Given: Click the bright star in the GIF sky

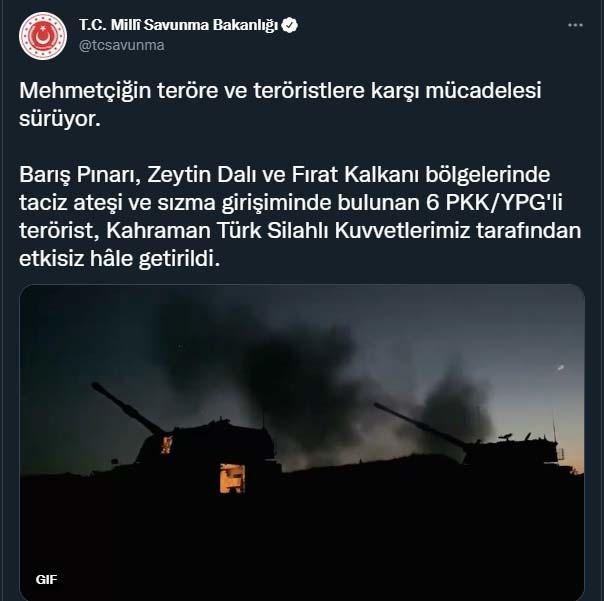Looking at the screenshot, I should click(561, 368).
